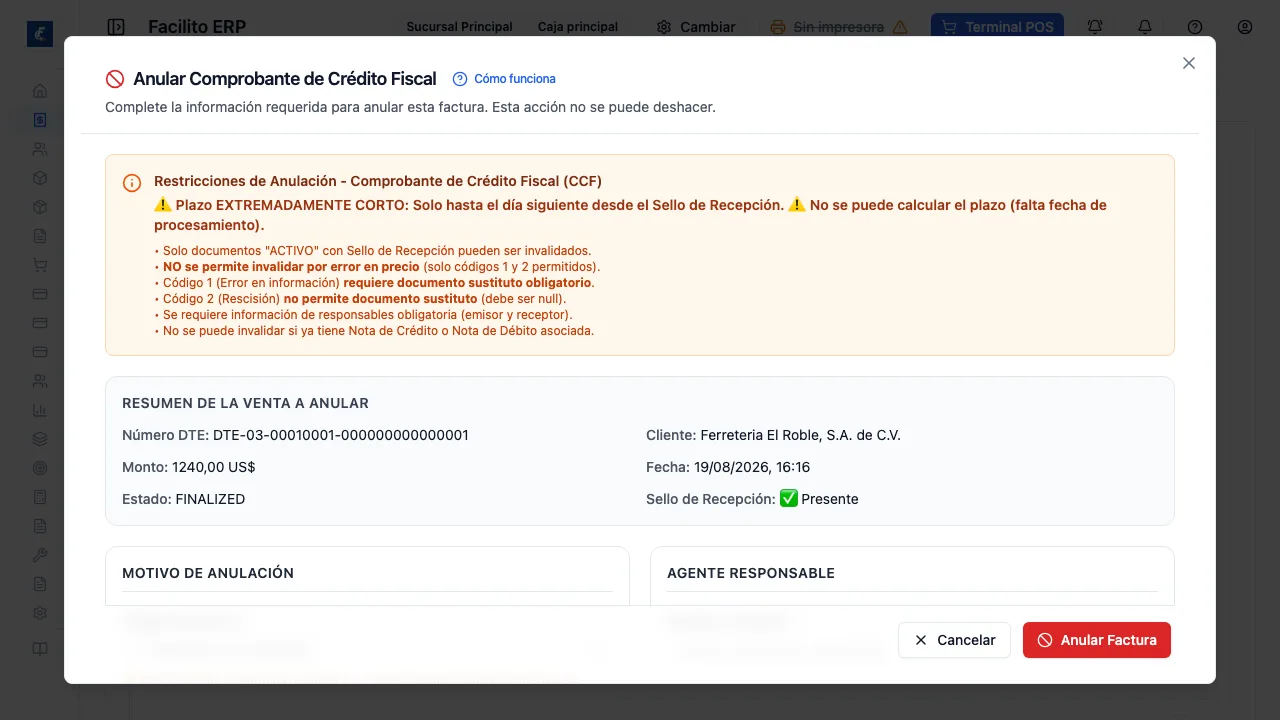Toggle the sidebar panel icon beside Facilito ERP
This screenshot has height=720, width=1280.
(x=116, y=27)
